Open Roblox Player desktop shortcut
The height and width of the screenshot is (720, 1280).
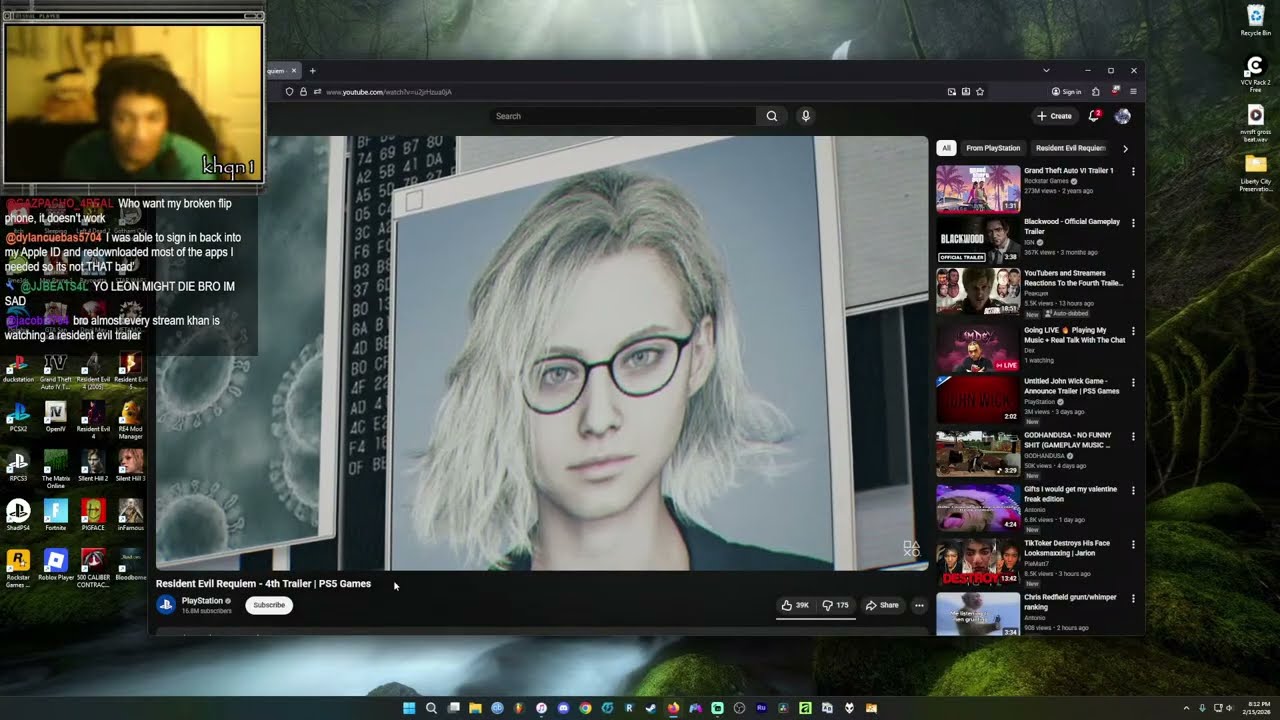pos(56,566)
